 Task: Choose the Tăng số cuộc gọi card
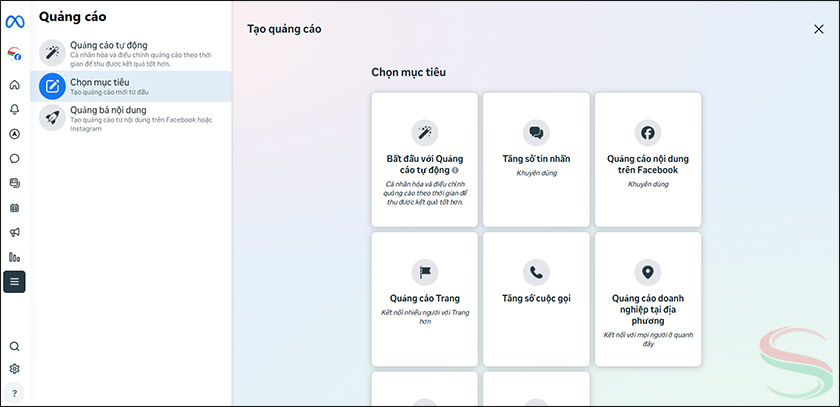click(536, 298)
